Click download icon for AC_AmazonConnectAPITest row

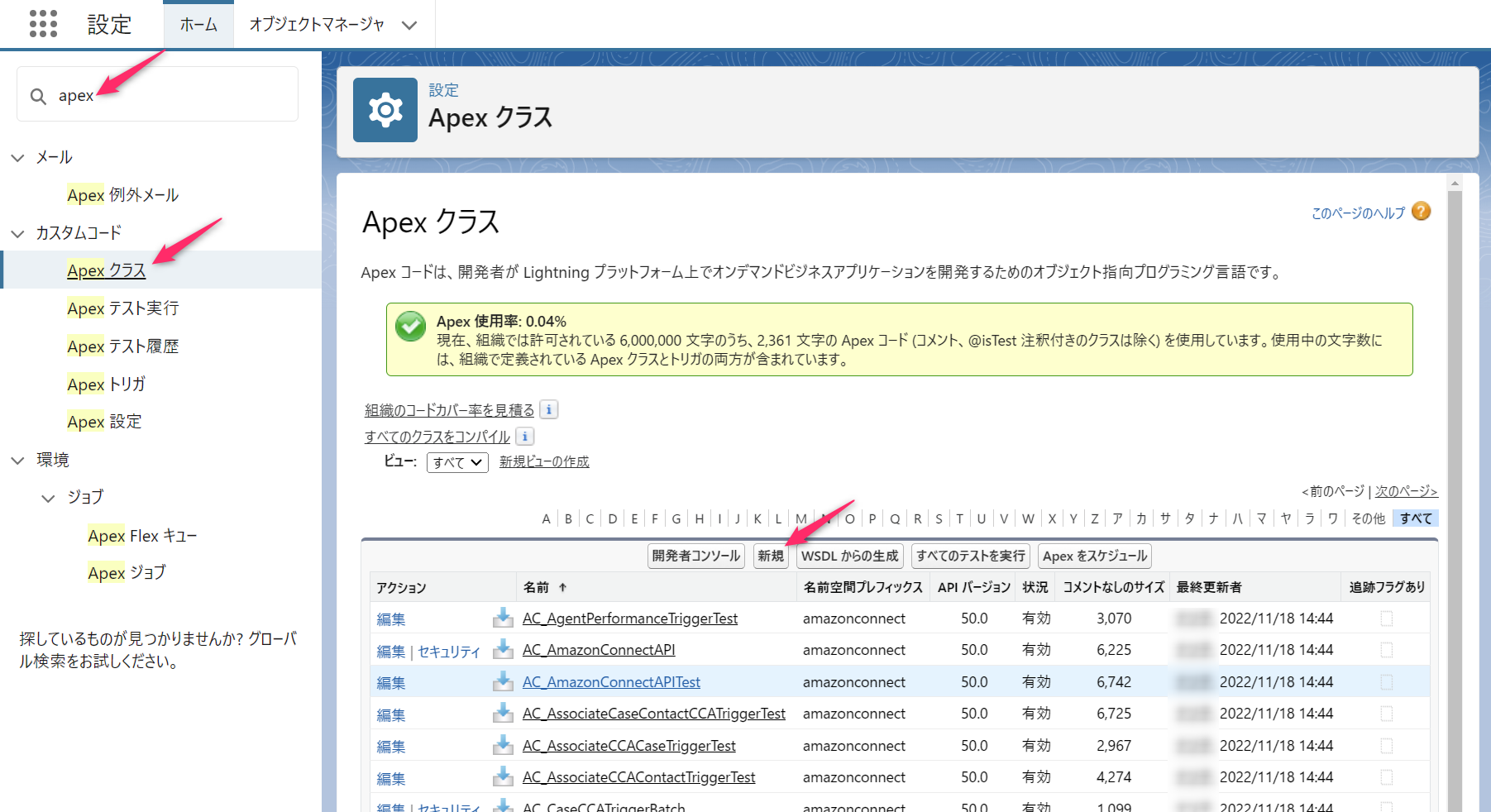503,681
